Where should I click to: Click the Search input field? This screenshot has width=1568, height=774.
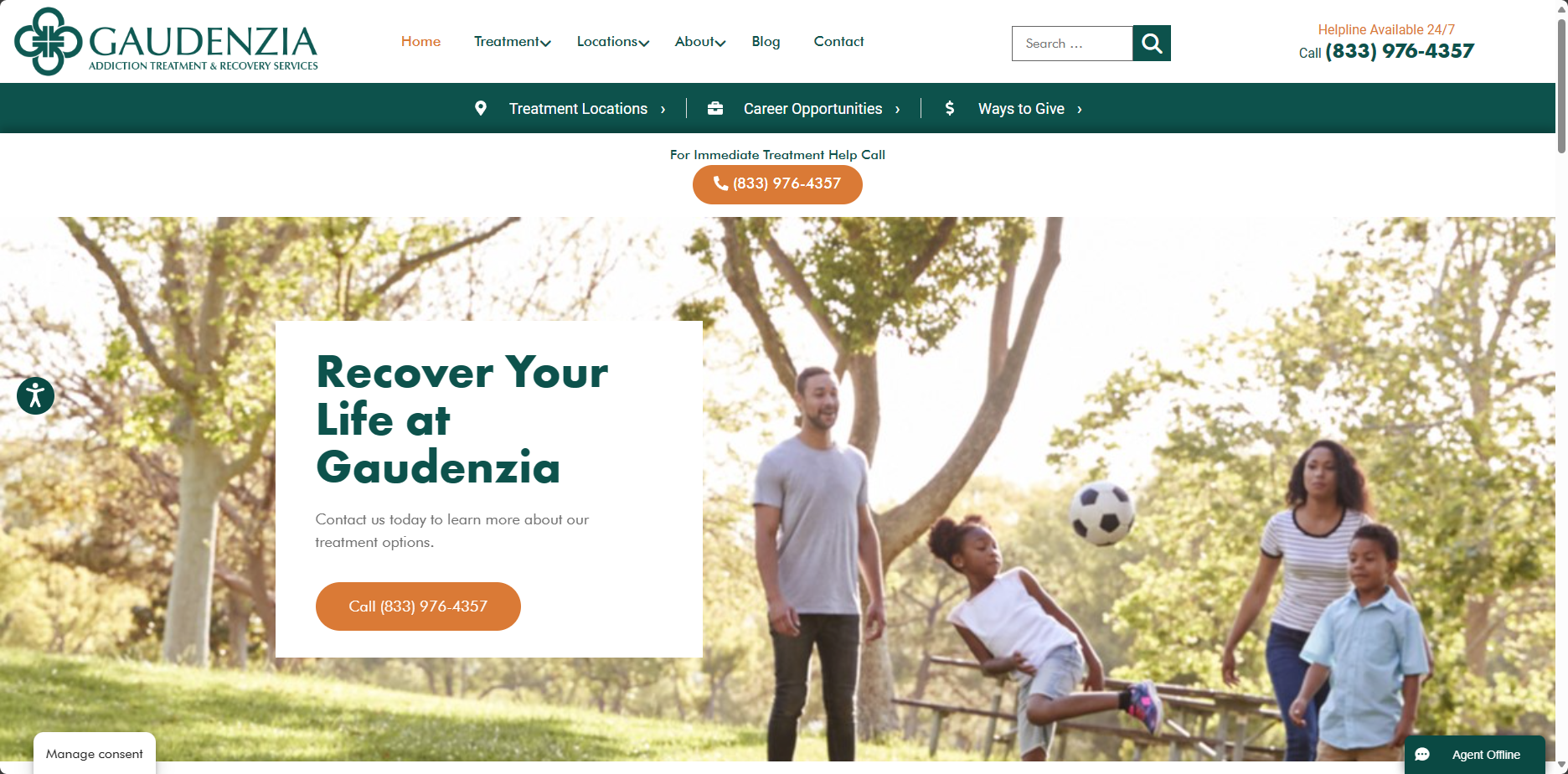click(1072, 44)
